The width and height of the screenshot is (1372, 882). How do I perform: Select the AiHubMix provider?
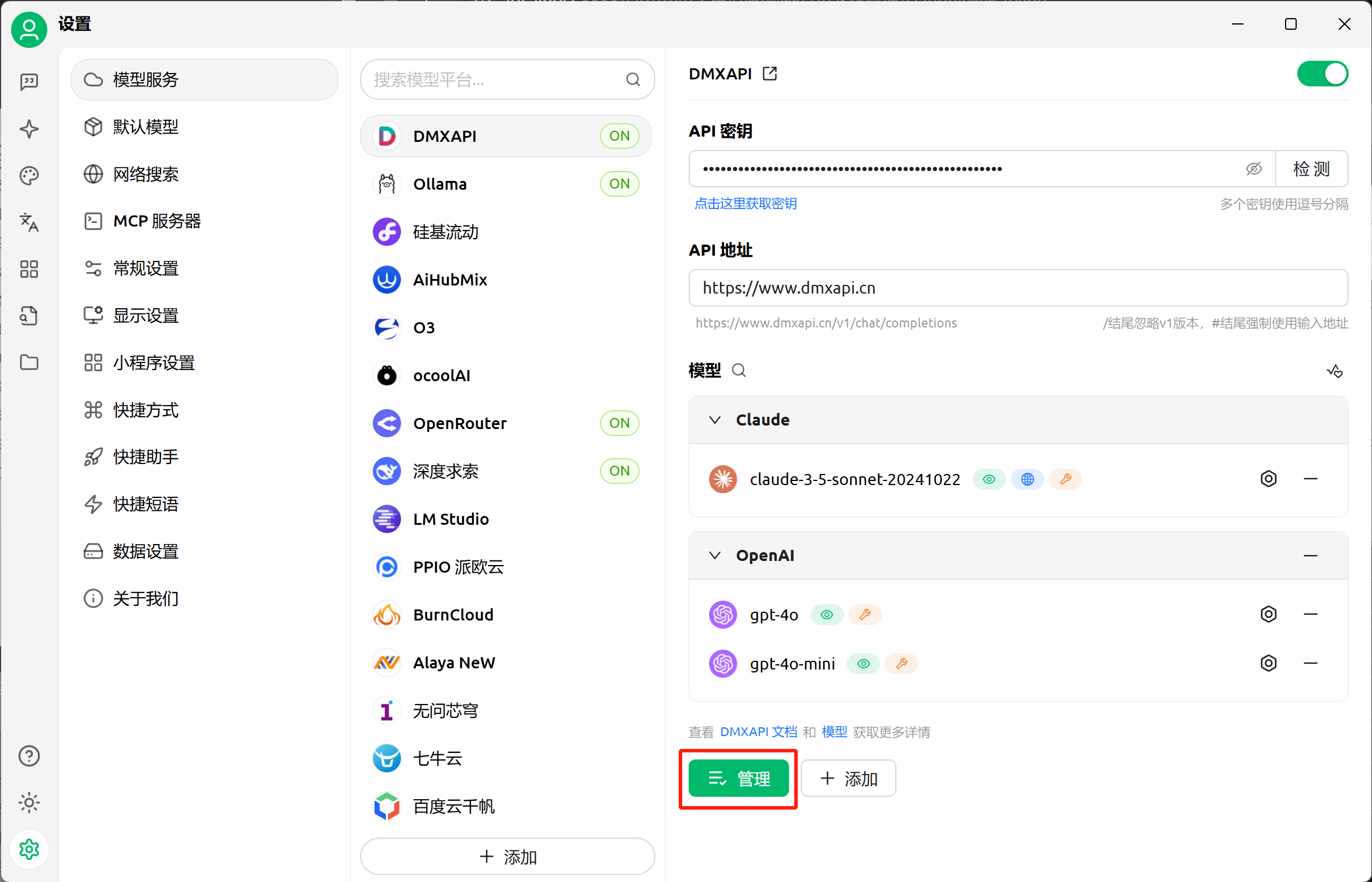click(506, 280)
